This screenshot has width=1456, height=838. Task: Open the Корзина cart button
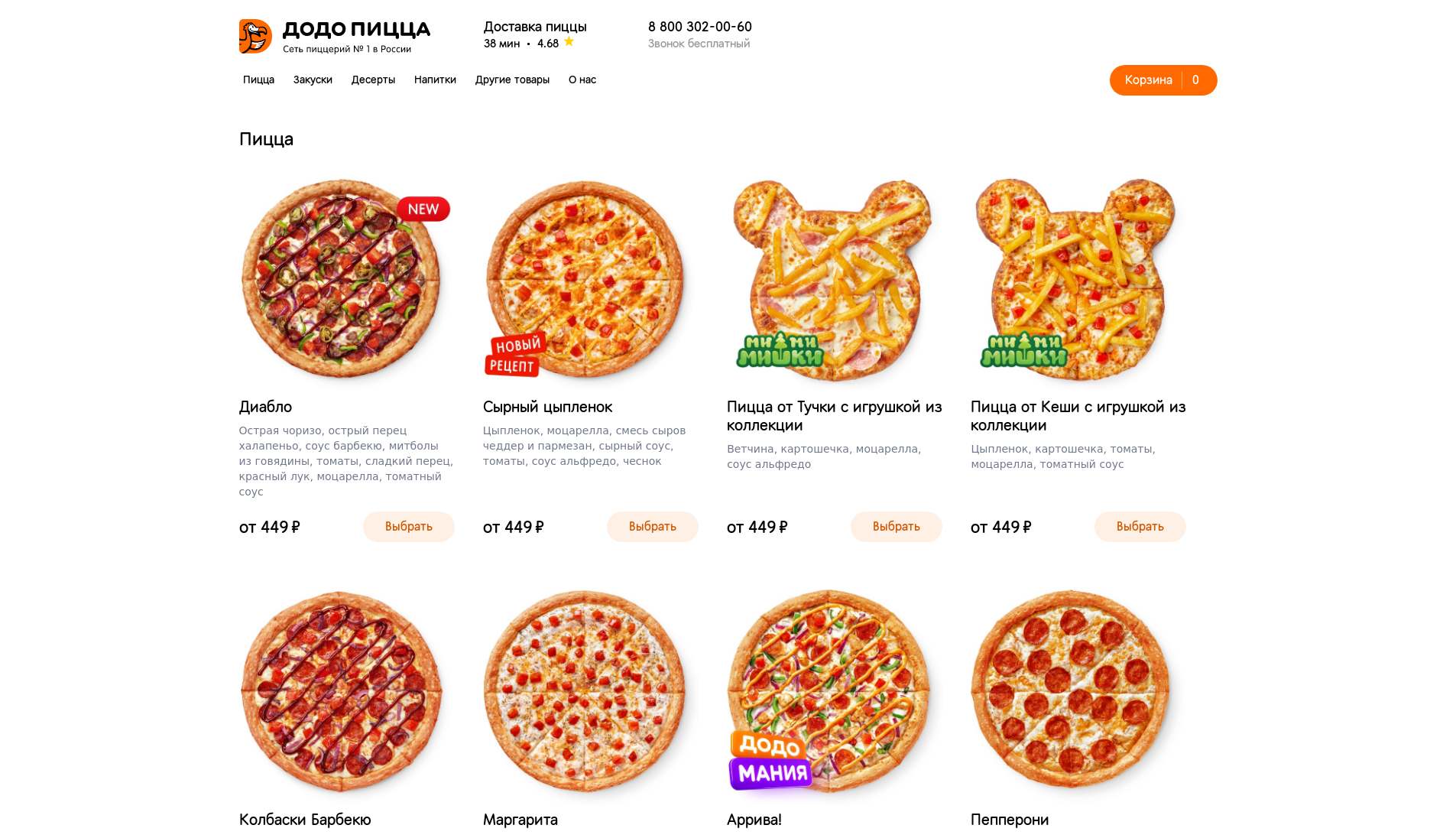1163,80
